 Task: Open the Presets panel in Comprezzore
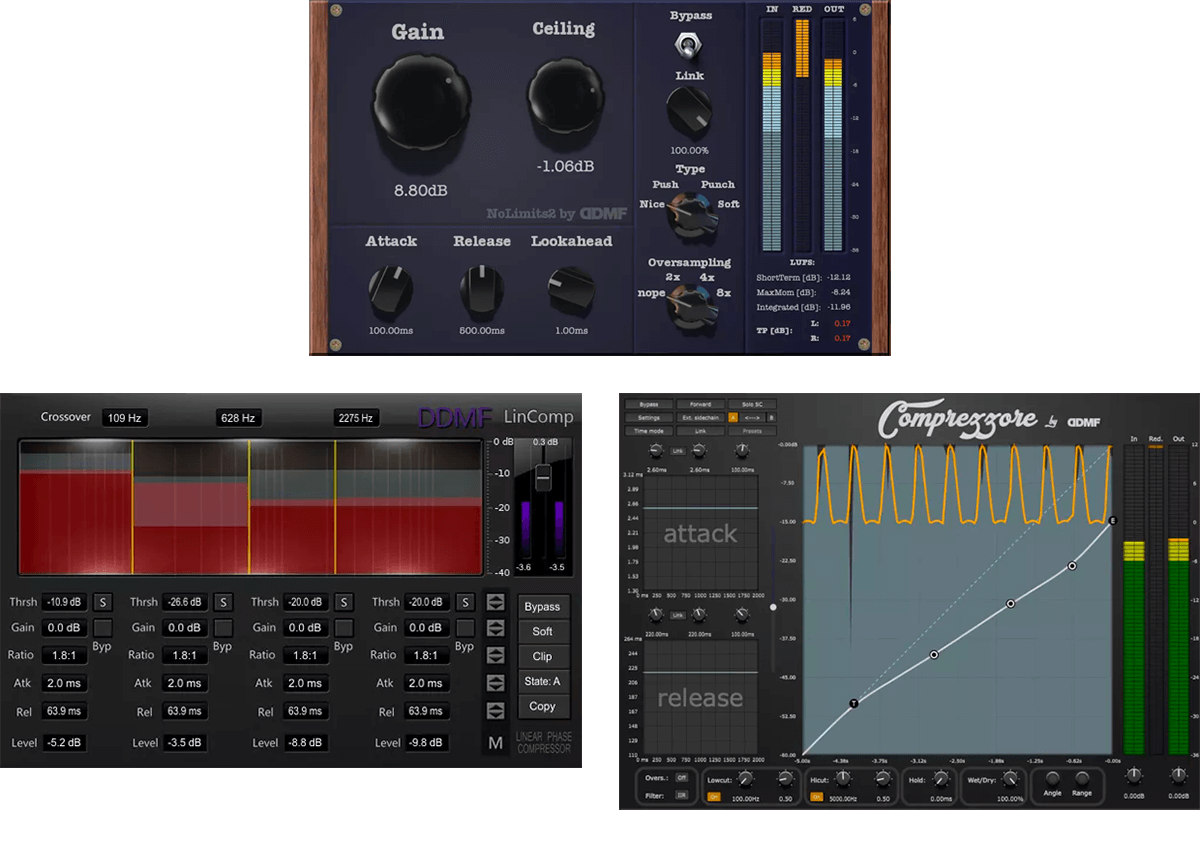(x=753, y=430)
